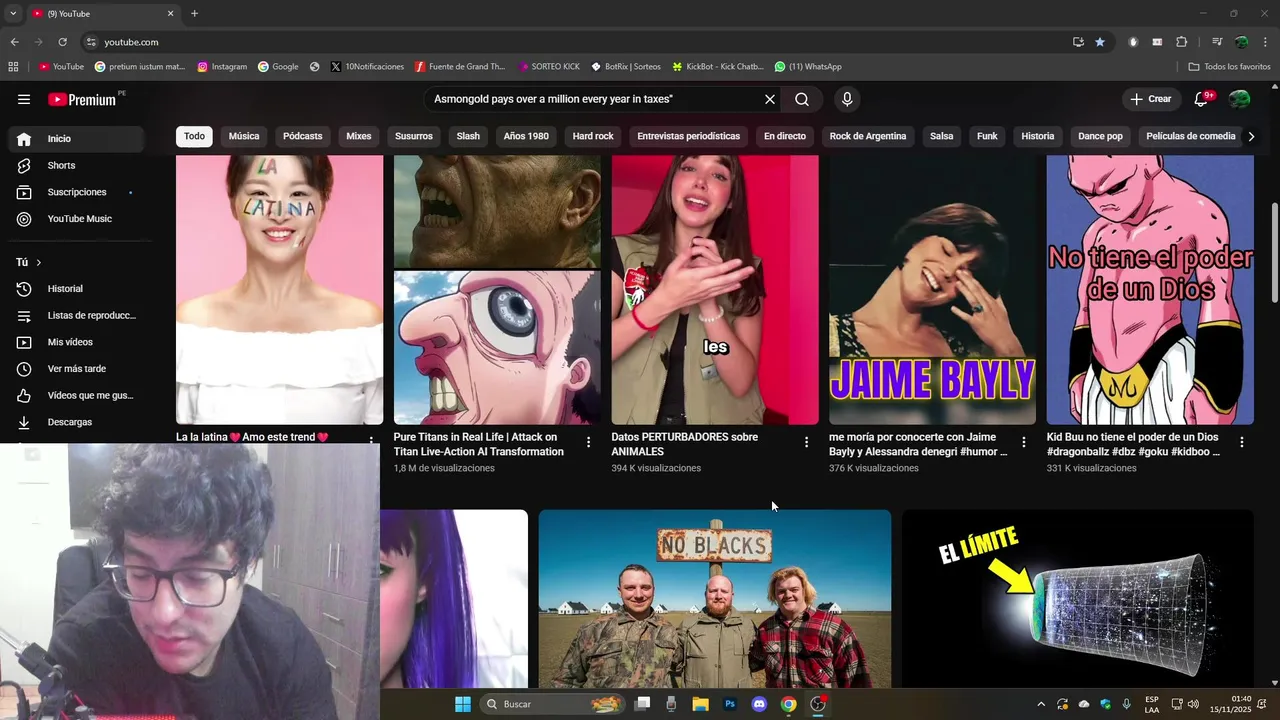Viewport: 1280px width, 720px height.
Task: Click in the YouTube search field
Action: point(590,99)
